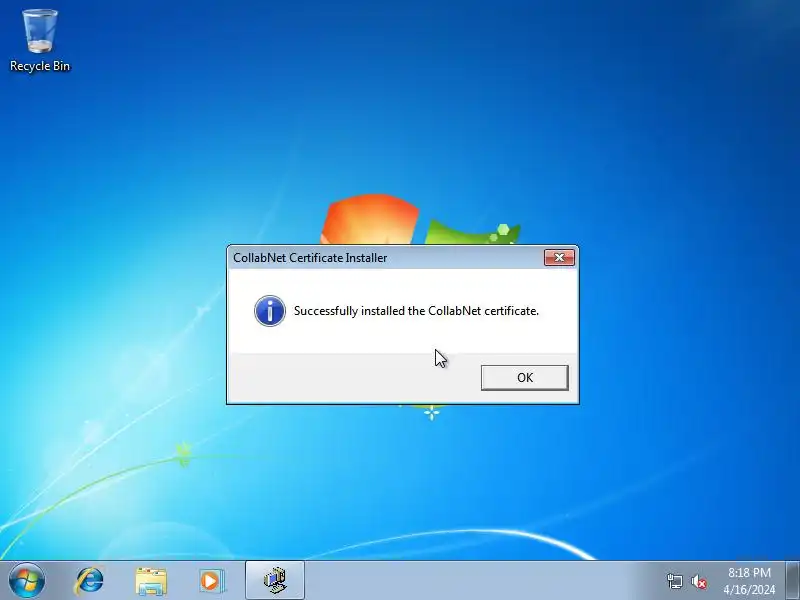Open Windows Explorer folder icon in taskbar
The height and width of the screenshot is (600, 800).
(x=151, y=581)
